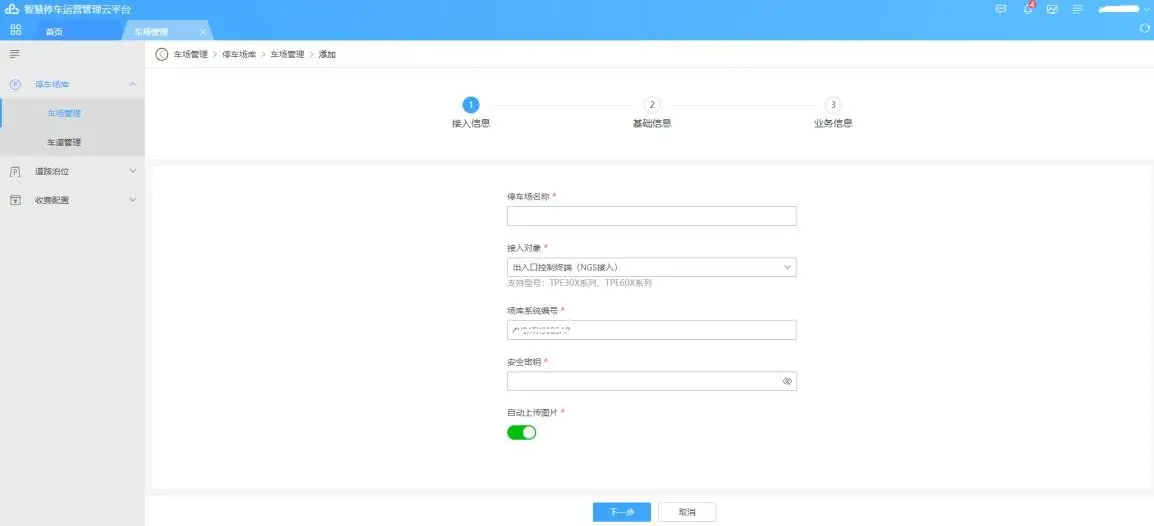
Task: Open the message chat icon in header
Action: 1001,9
